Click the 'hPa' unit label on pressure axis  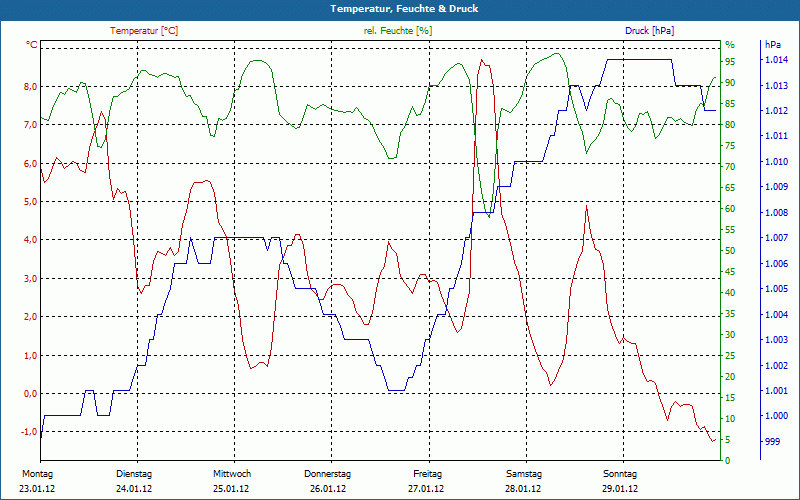point(773,45)
